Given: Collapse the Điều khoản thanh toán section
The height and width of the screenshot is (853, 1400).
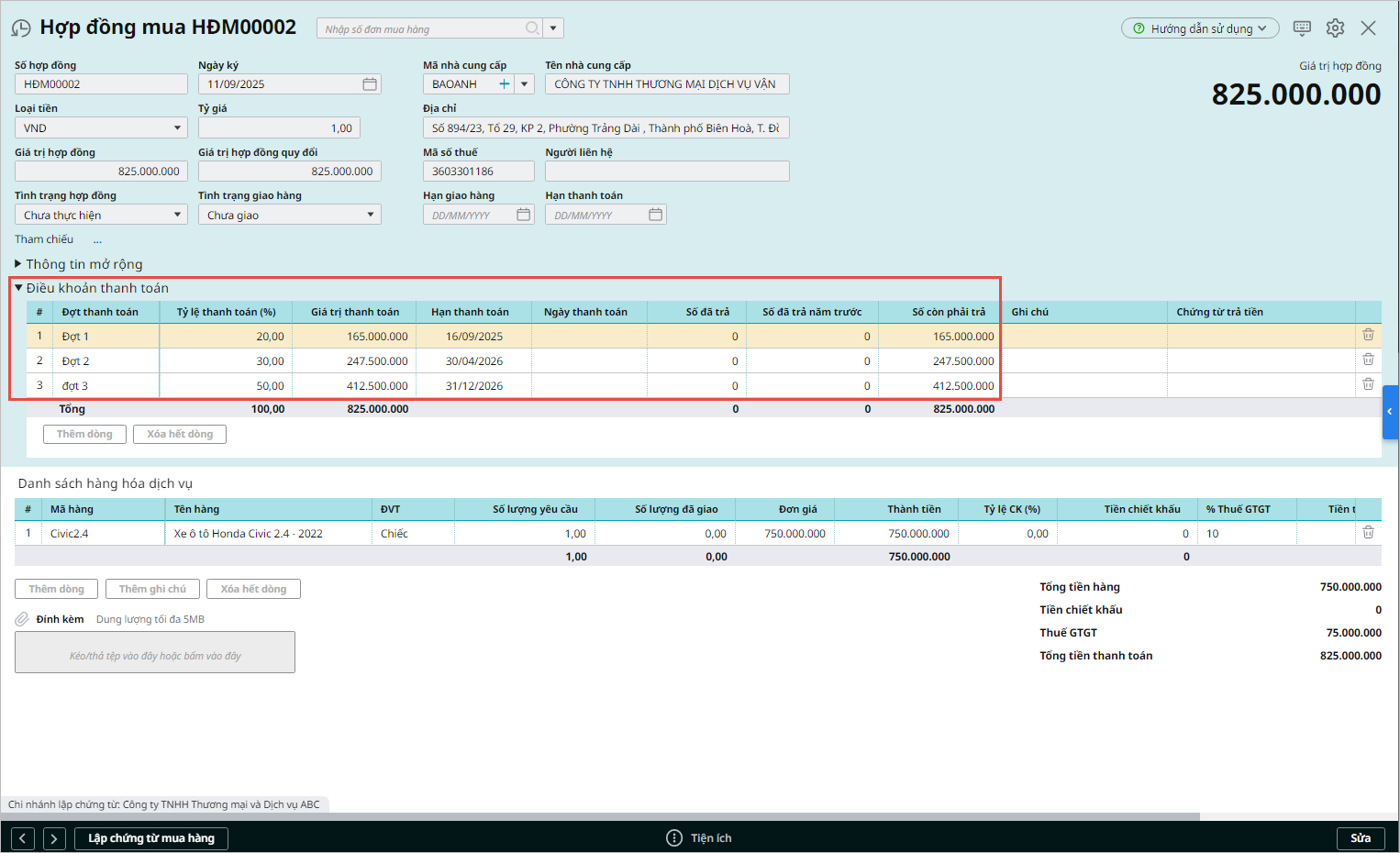Looking at the screenshot, I should click(x=18, y=288).
